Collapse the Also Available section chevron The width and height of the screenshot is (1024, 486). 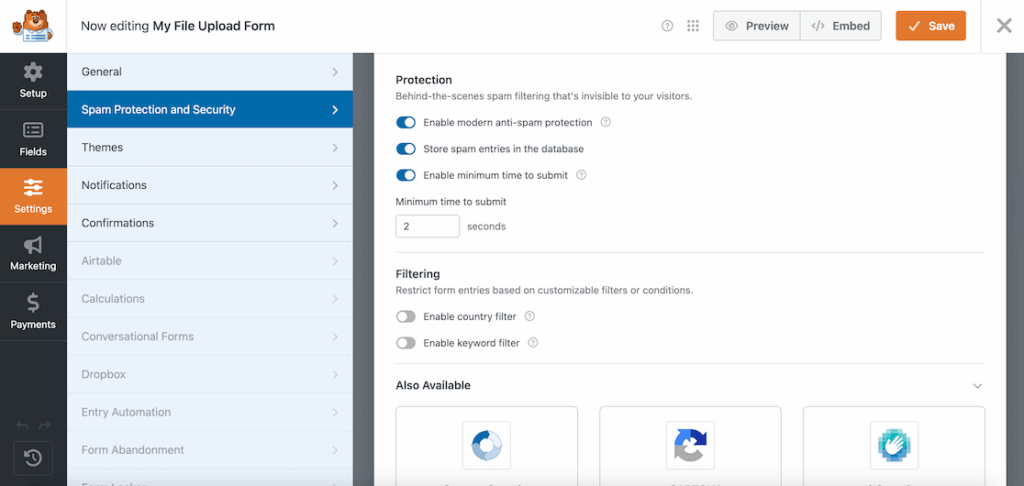977,385
